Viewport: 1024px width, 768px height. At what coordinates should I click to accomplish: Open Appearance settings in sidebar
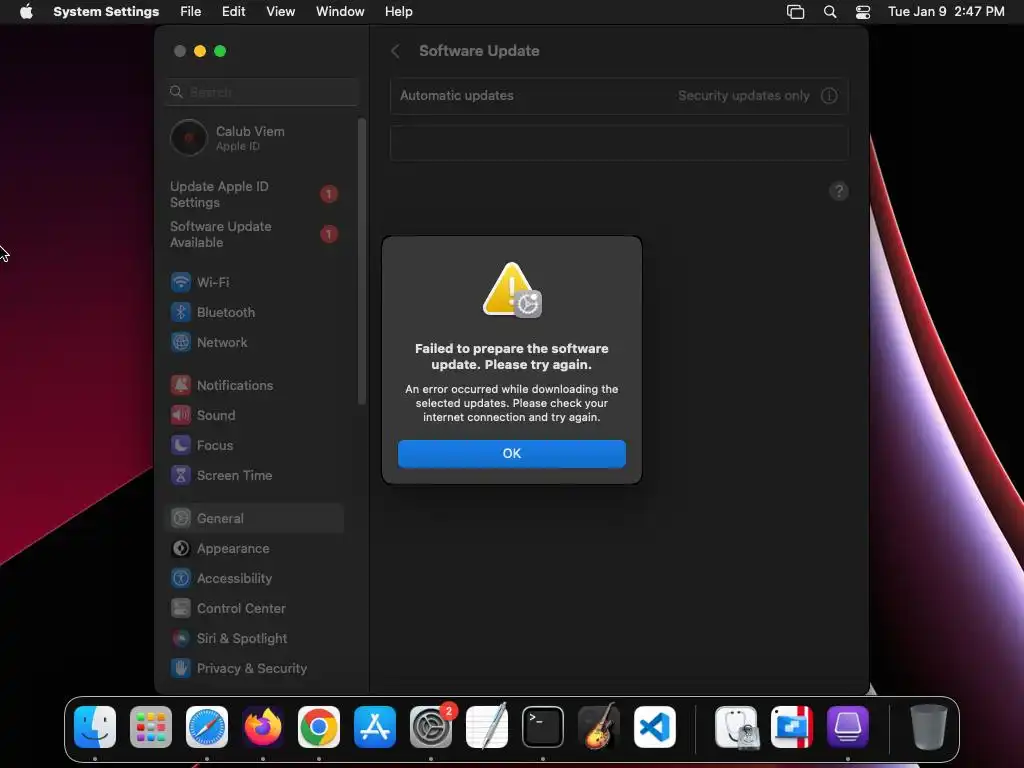tap(255, 549)
